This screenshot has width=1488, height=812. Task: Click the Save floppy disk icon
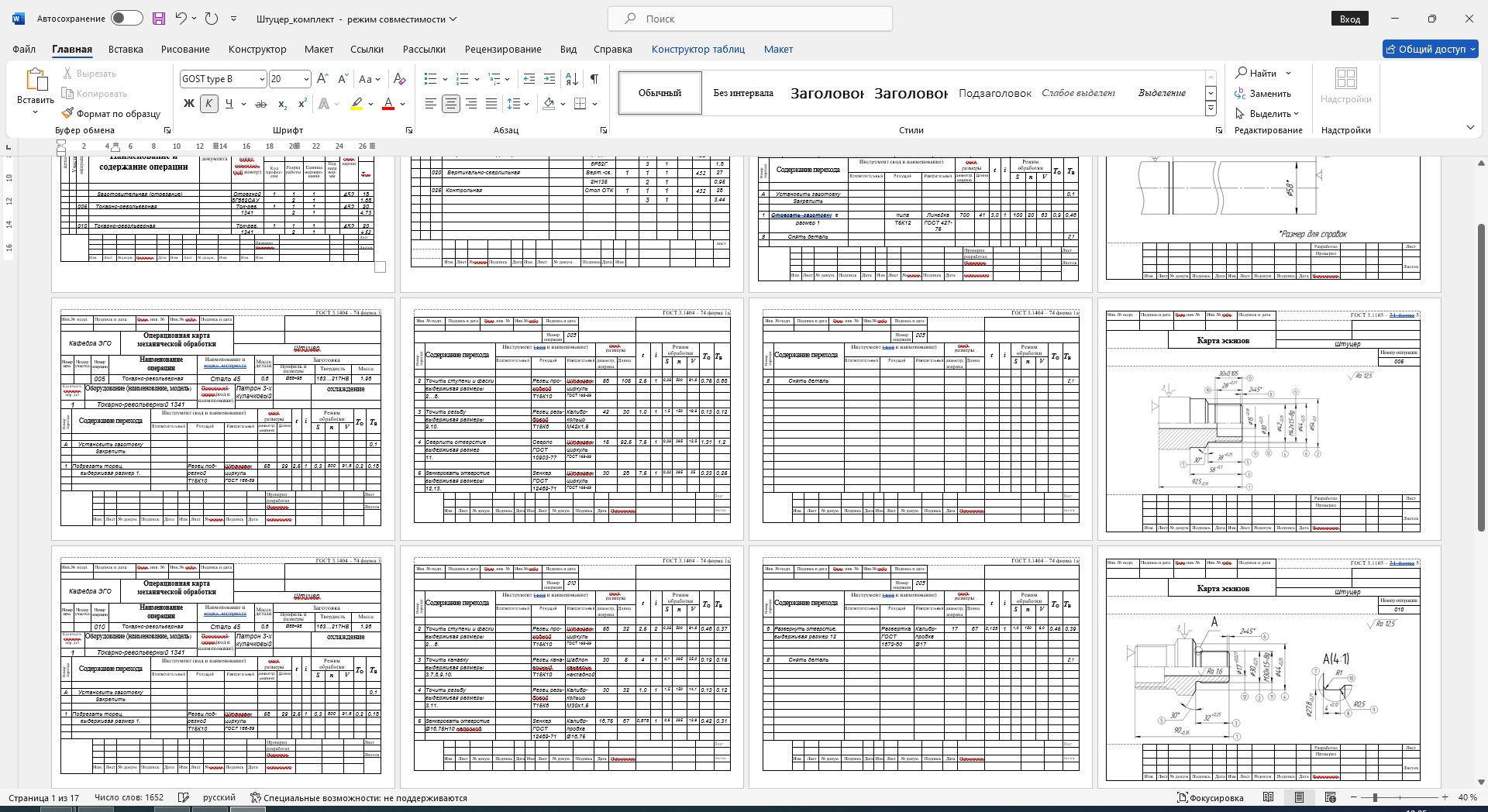coord(159,19)
